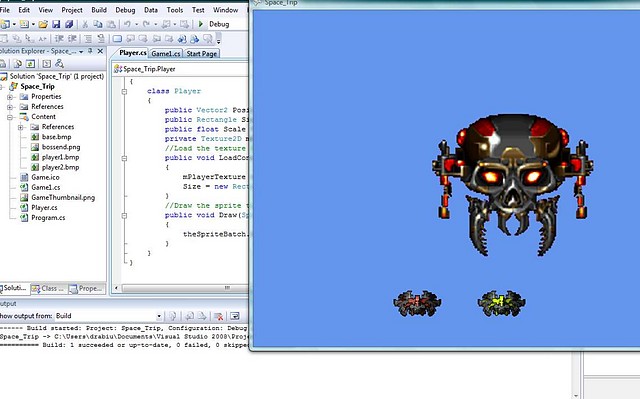Collapse the class Player code outline box
The image size is (640, 399).
pyautogui.click(x=124, y=91)
